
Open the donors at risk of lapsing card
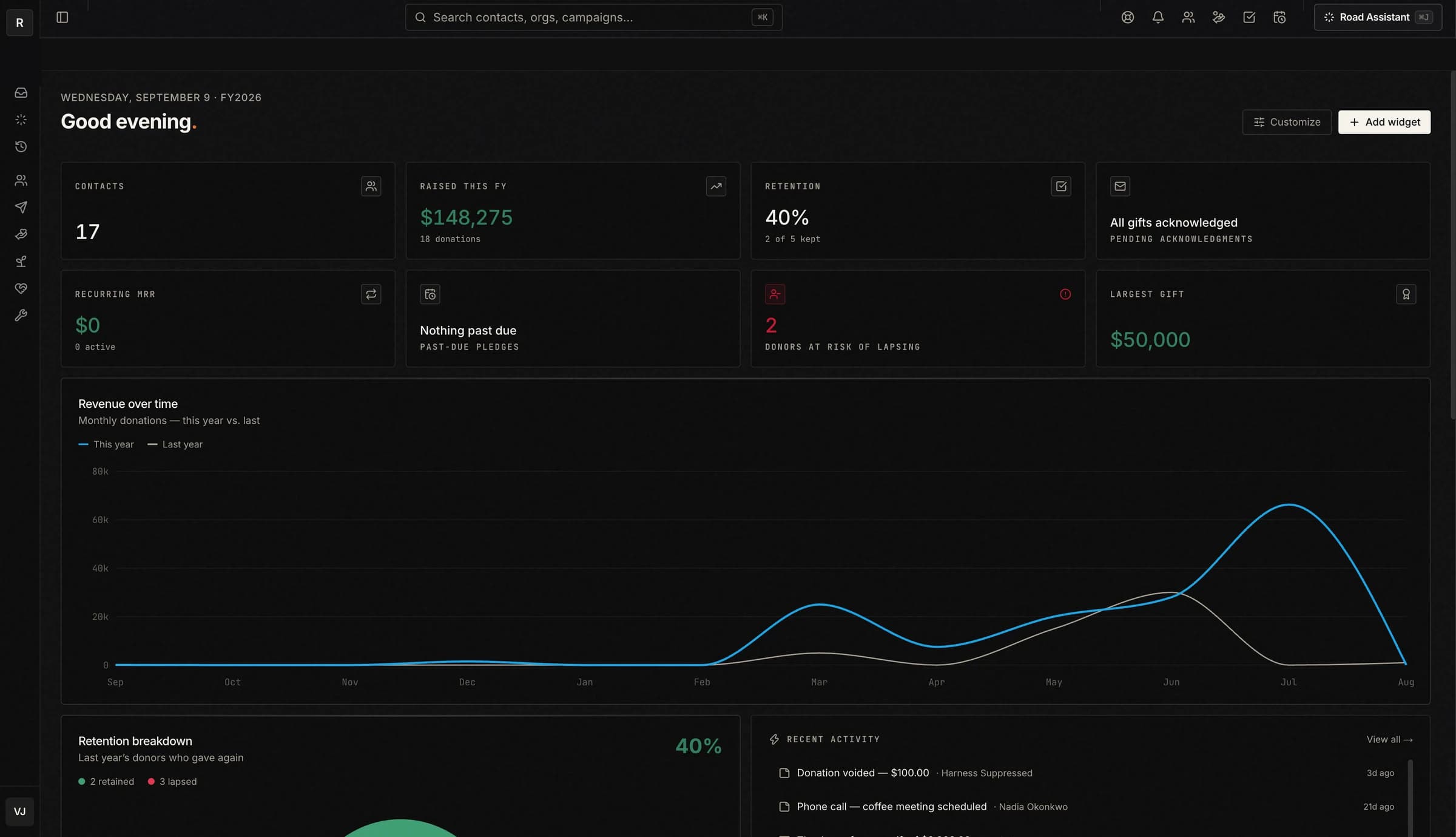917,319
